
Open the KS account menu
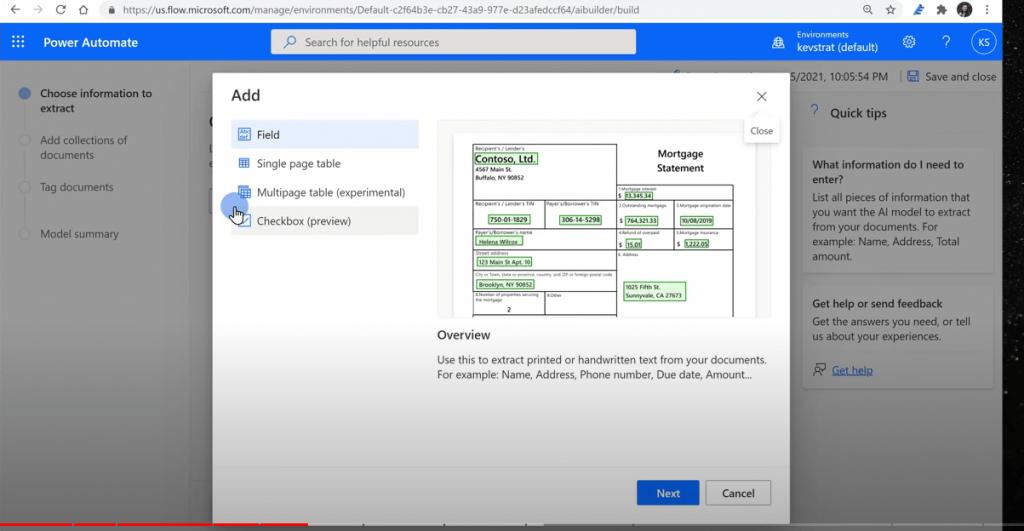[x=984, y=42]
